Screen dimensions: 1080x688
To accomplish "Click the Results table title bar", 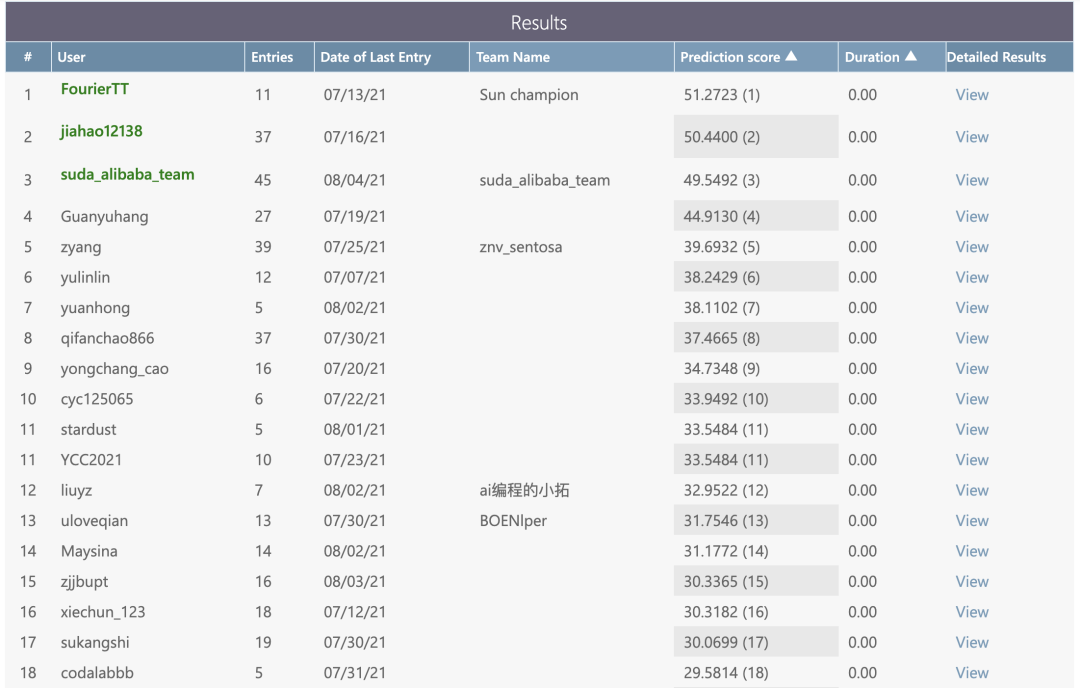I will coord(539,22).
